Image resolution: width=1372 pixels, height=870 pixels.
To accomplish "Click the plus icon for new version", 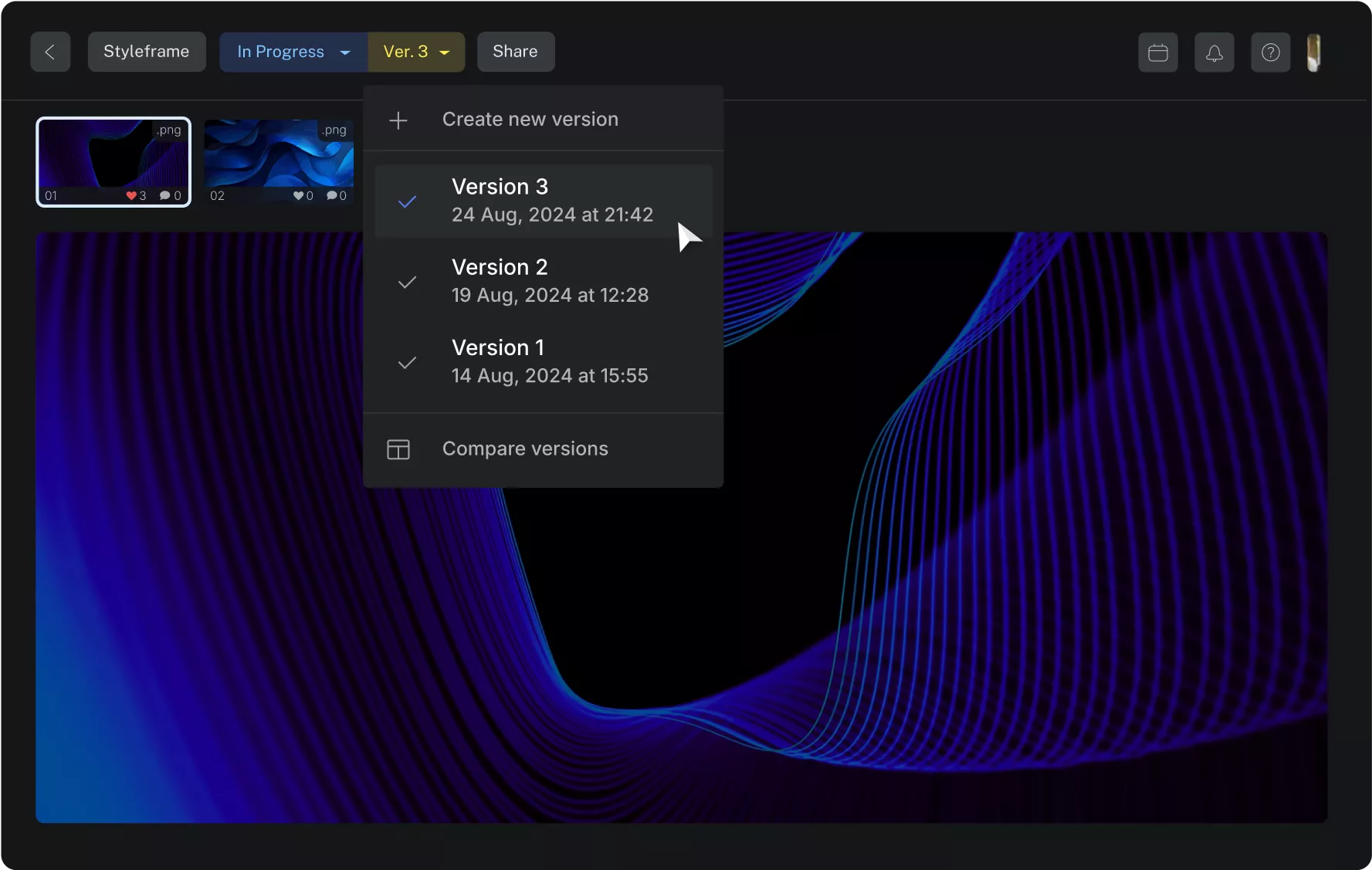I will click(x=398, y=120).
